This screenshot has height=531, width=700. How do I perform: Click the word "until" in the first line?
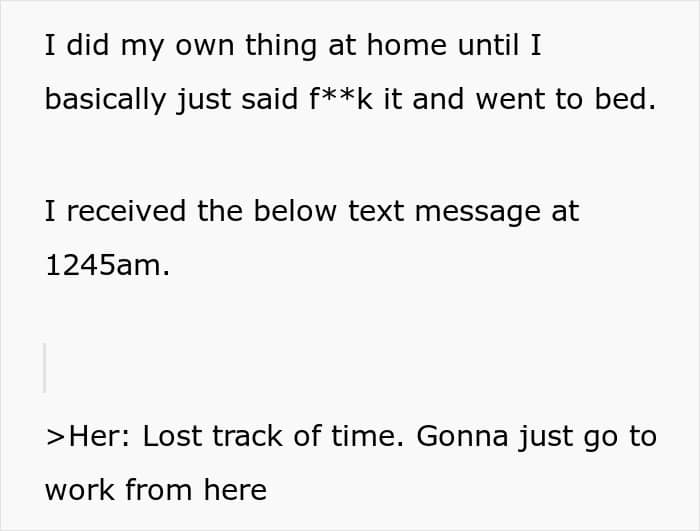(488, 45)
